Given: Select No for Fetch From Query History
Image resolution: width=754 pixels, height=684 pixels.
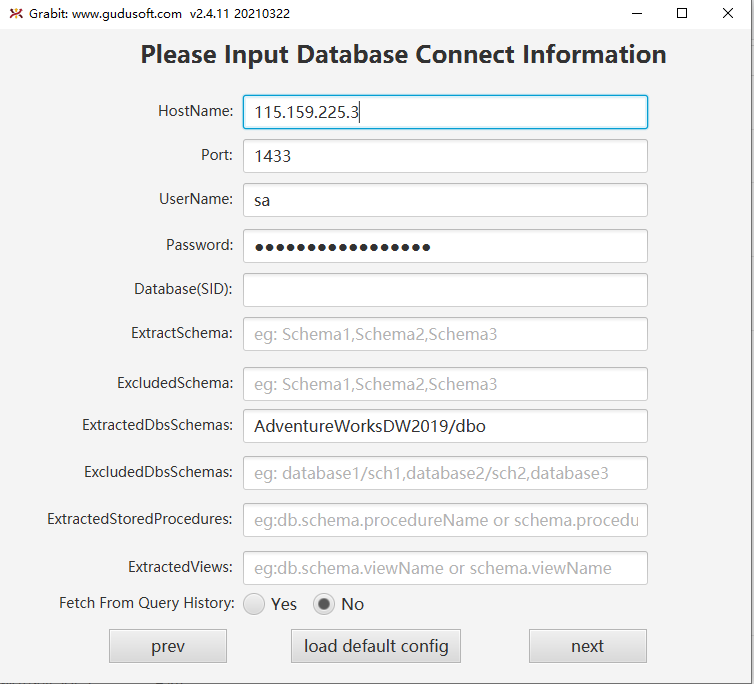Looking at the screenshot, I should [x=325, y=604].
